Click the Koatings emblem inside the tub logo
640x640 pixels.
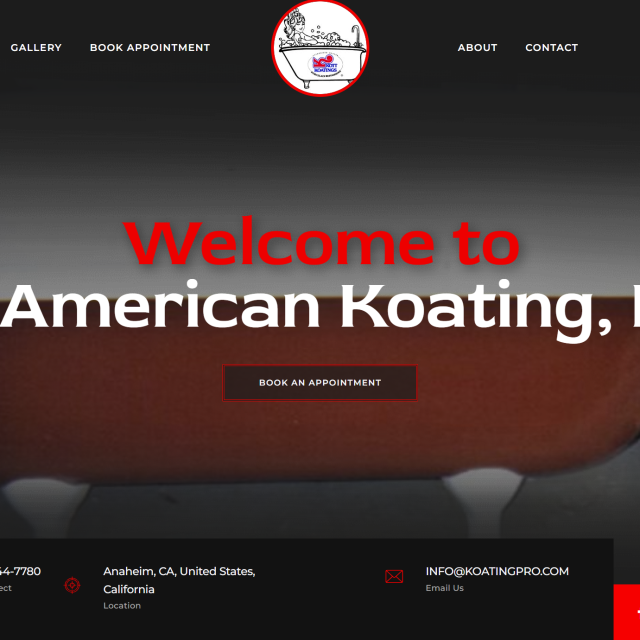pos(326,64)
